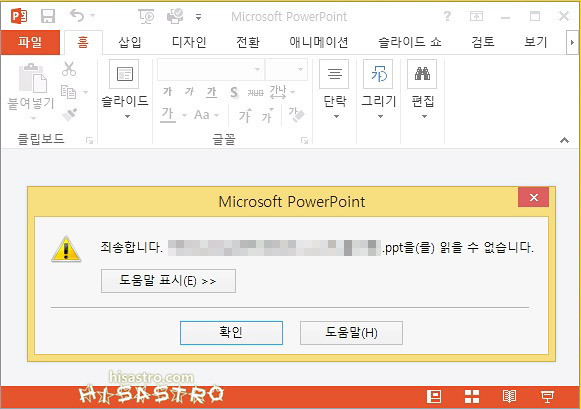Save the presentation with the floppy icon

48,16
